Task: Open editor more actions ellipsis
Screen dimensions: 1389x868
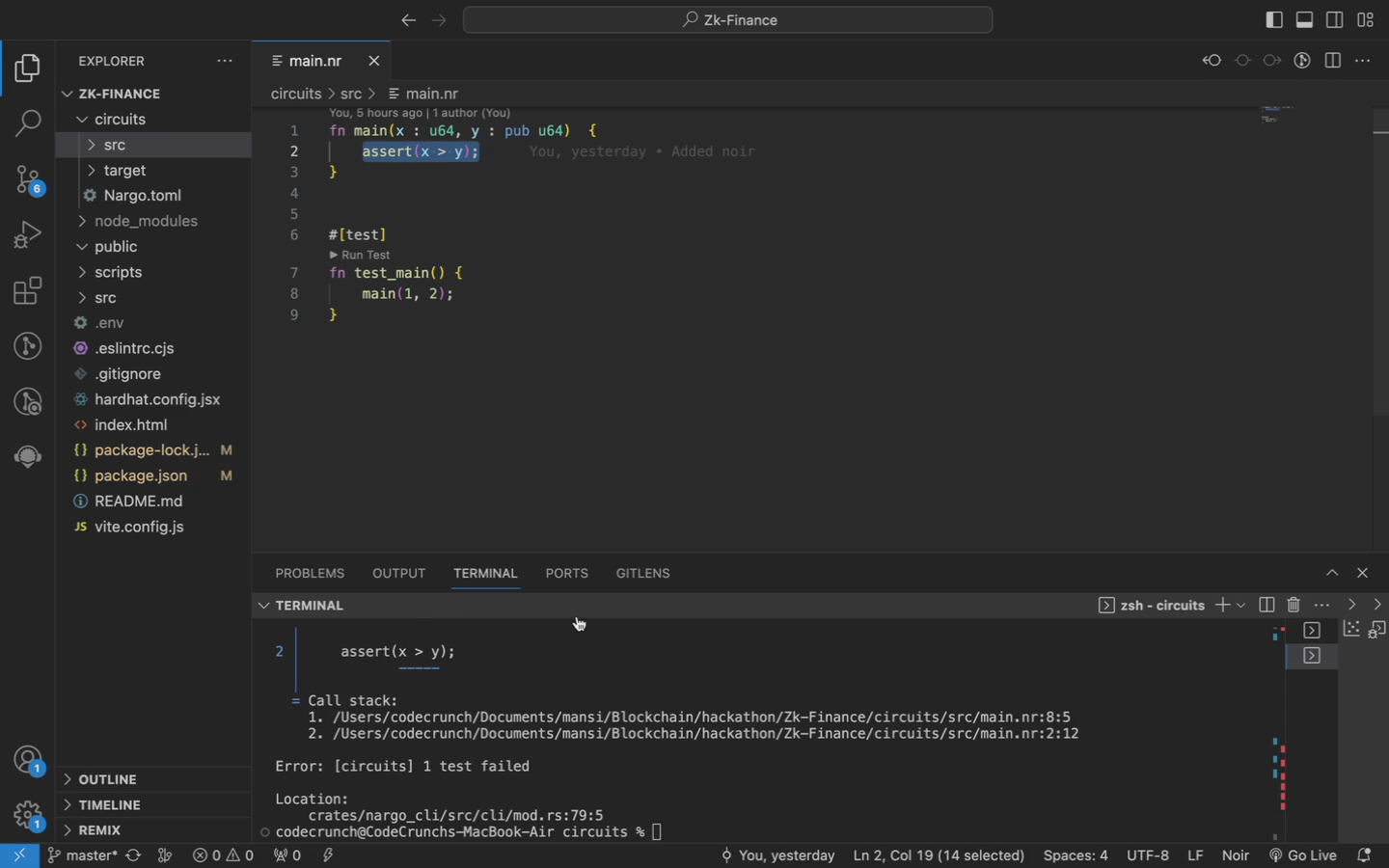Action: point(1363,61)
